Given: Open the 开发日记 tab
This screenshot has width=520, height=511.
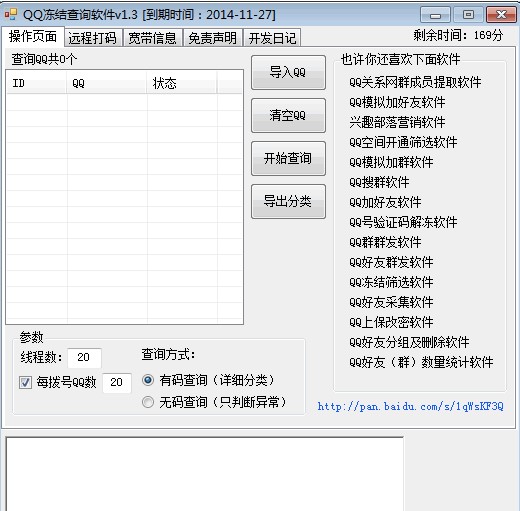Looking at the screenshot, I should (272, 38).
